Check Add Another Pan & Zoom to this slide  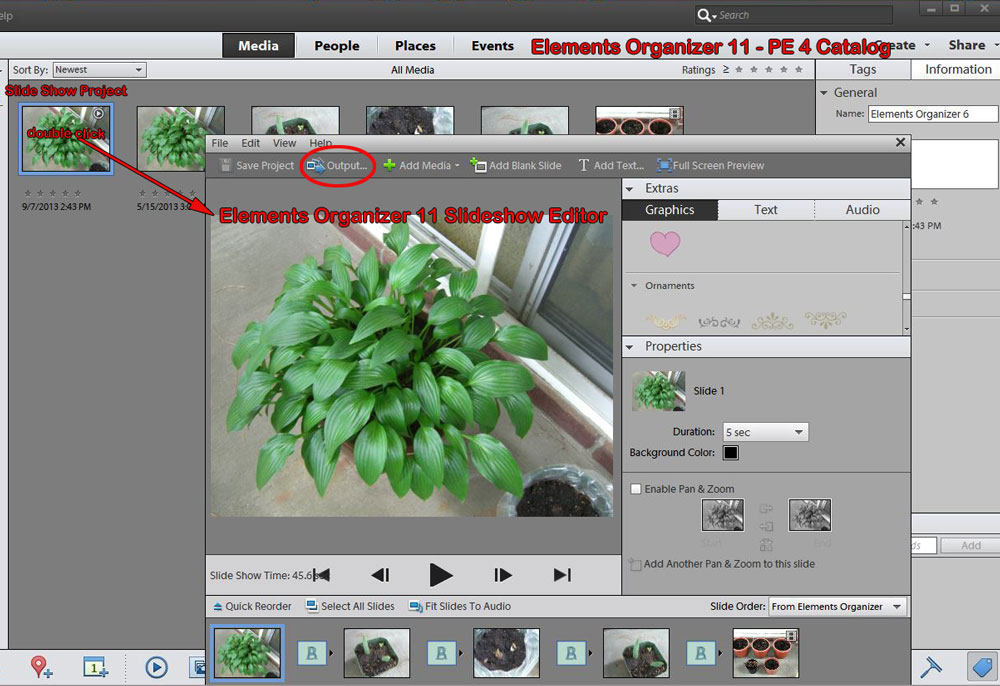point(635,564)
